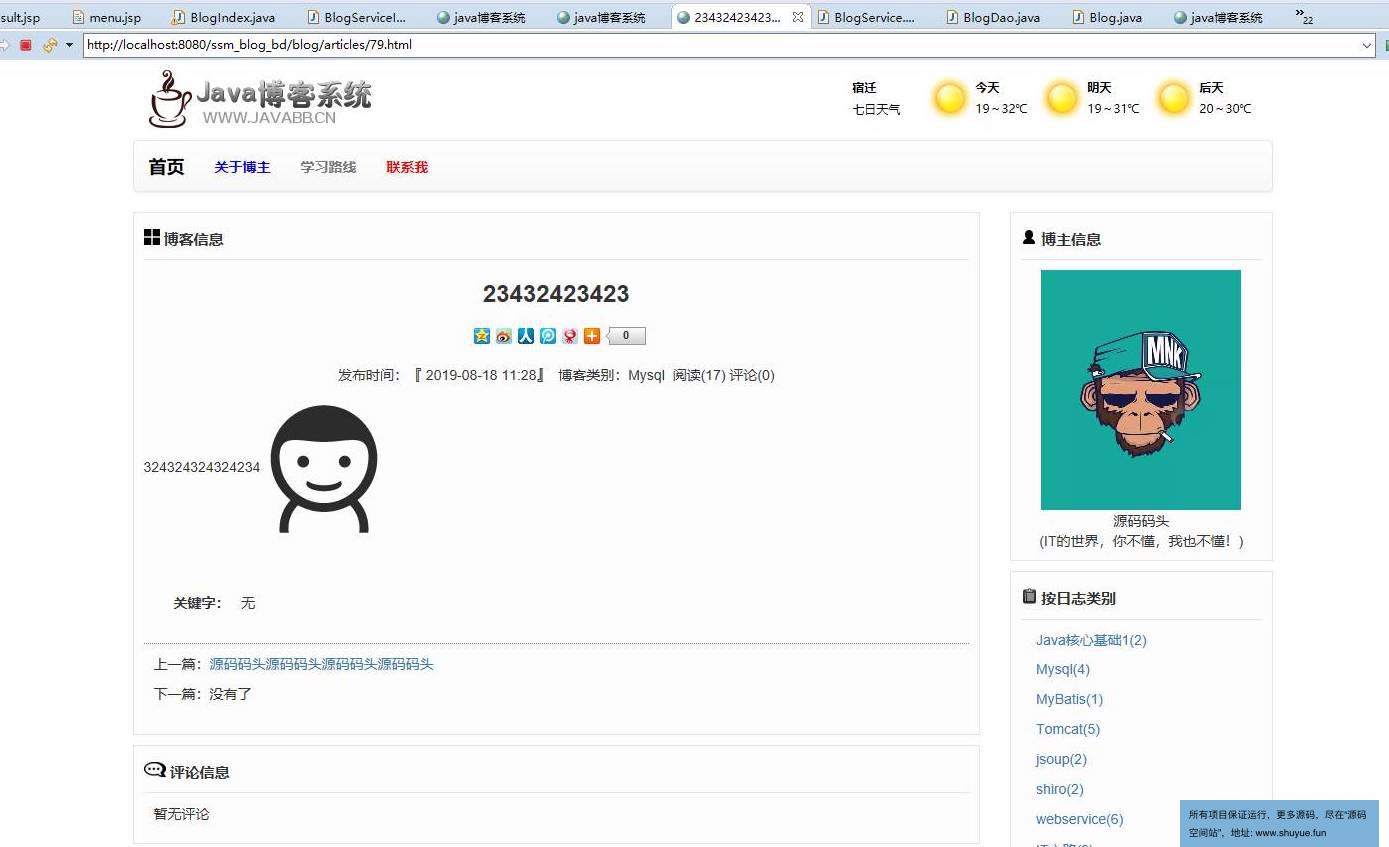Click the article title 23432423423

click(556, 294)
